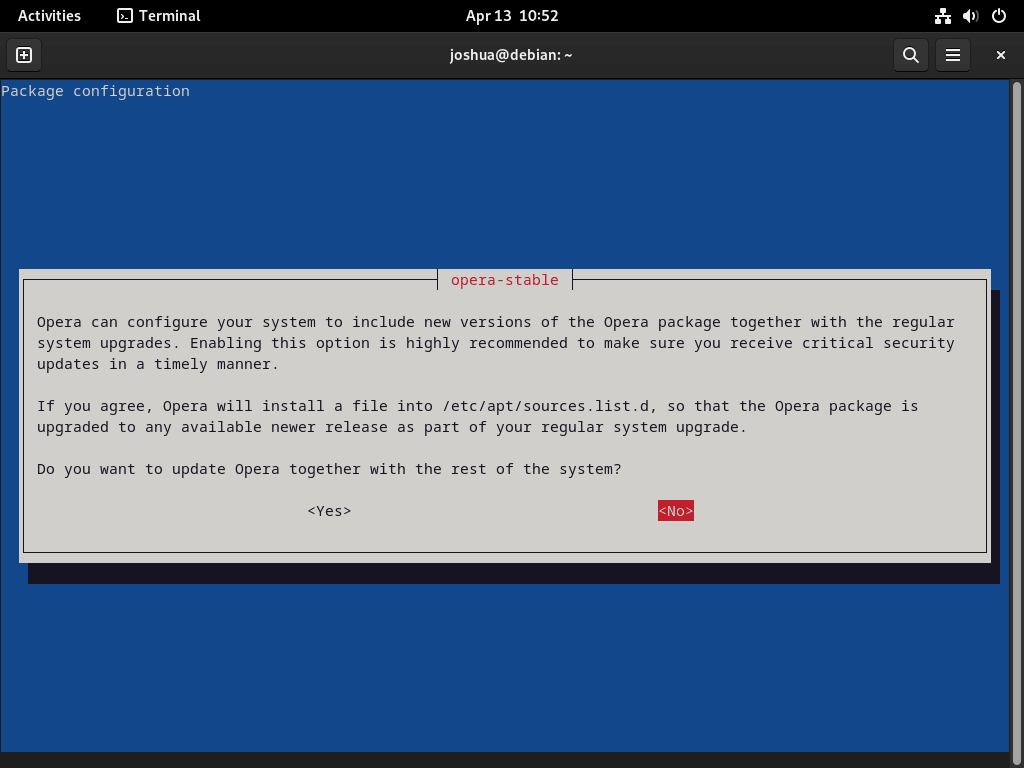Close the terminal window

(1000, 55)
